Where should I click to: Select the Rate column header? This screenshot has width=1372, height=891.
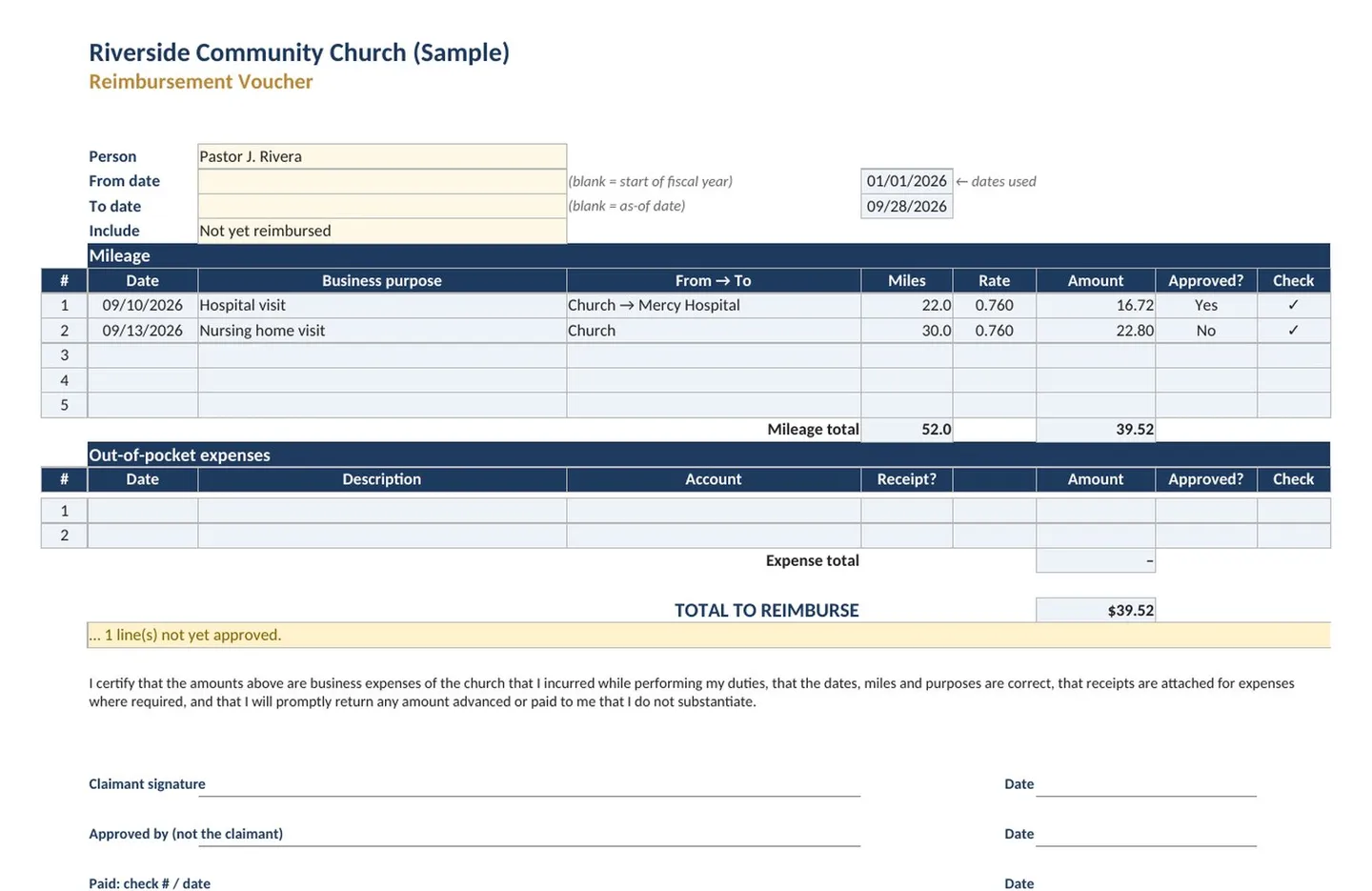995,280
